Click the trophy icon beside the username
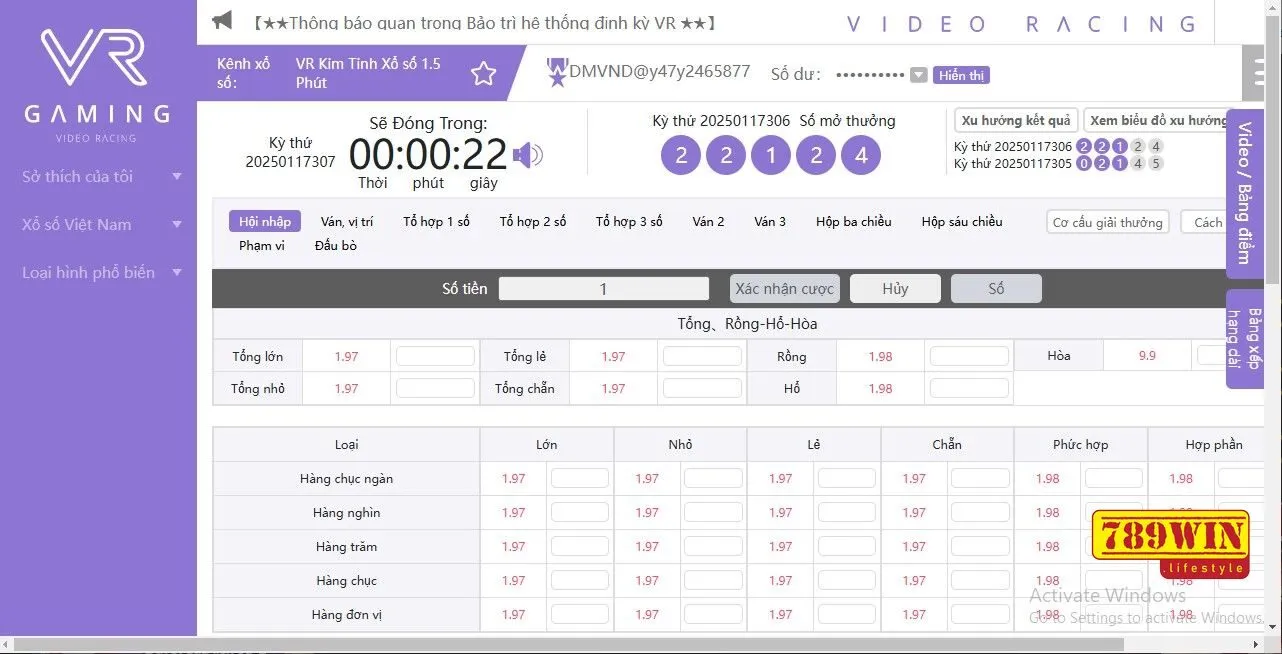This screenshot has height=654, width=1282. pos(556,71)
